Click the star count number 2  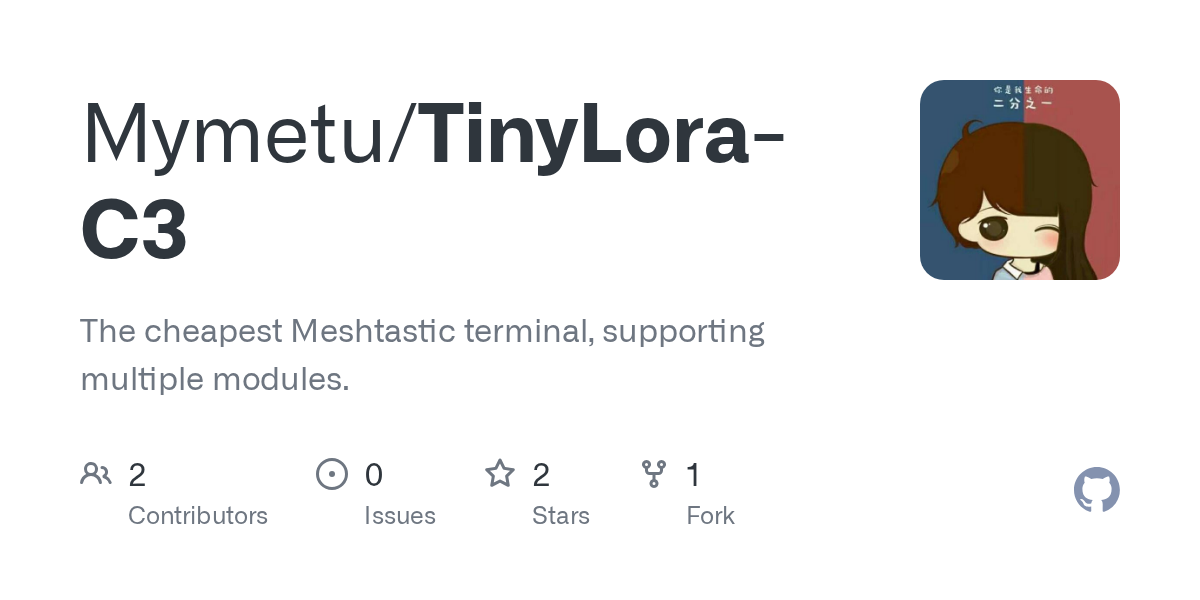pyautogui.click(x=541, y=474)
